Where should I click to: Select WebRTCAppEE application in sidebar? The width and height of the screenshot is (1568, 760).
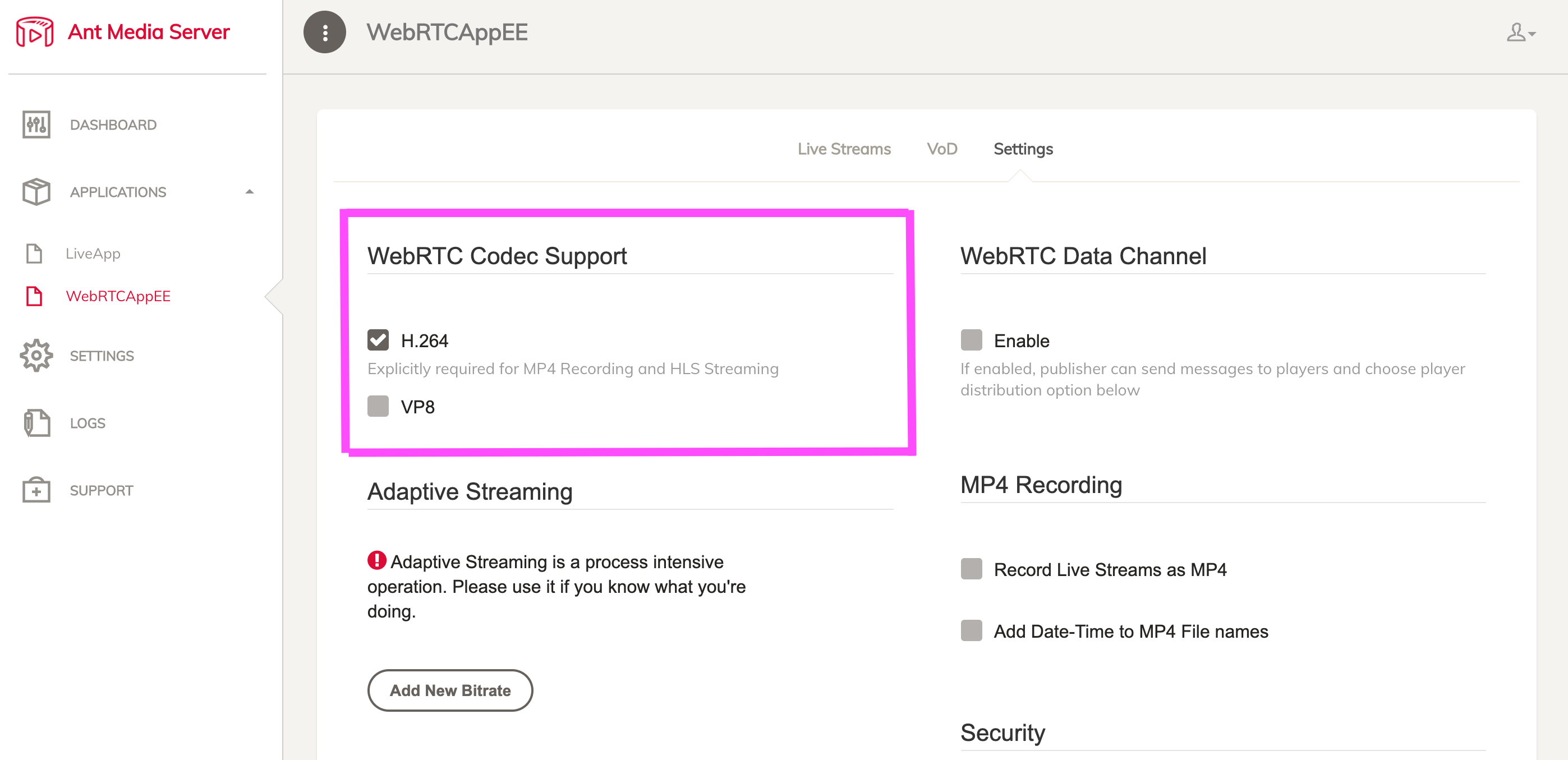click(118, 296)
